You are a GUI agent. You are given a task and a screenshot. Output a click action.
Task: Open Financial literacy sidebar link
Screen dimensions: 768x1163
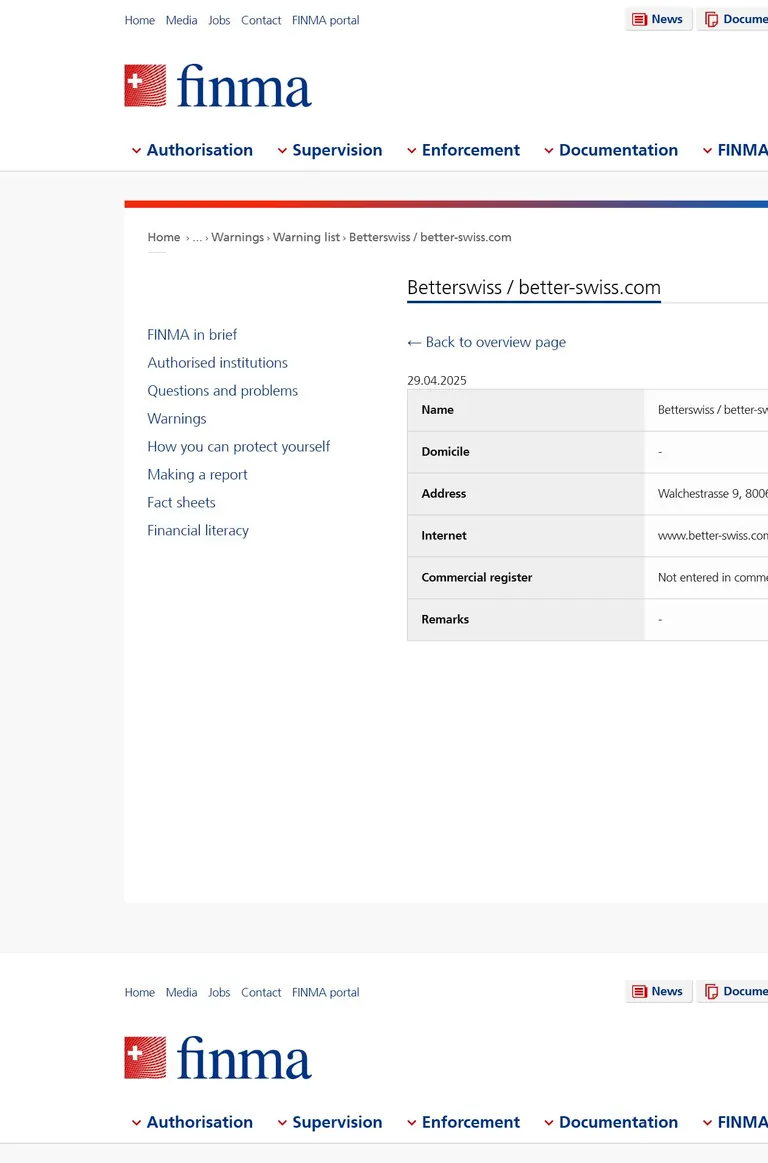(x=198, y=530)
